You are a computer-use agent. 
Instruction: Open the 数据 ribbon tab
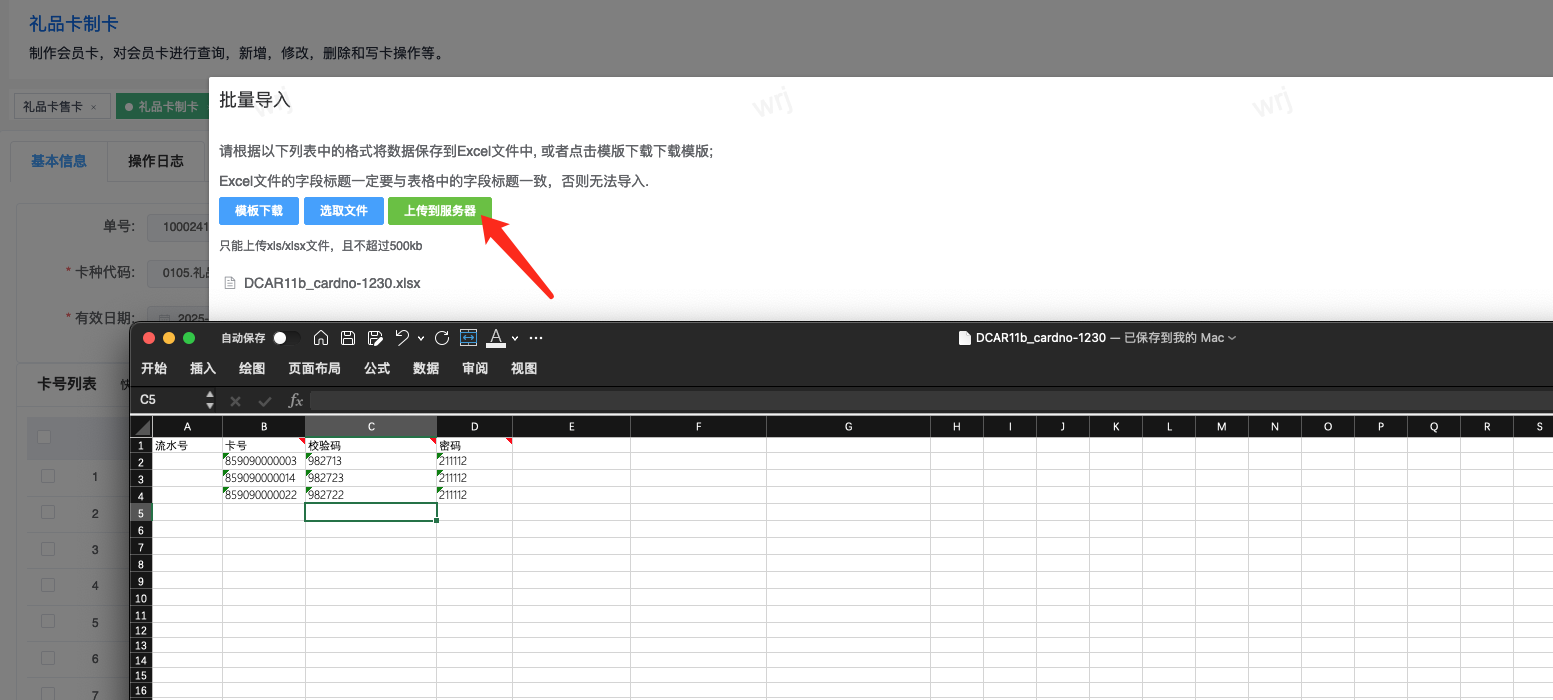(x=426, y=368)
